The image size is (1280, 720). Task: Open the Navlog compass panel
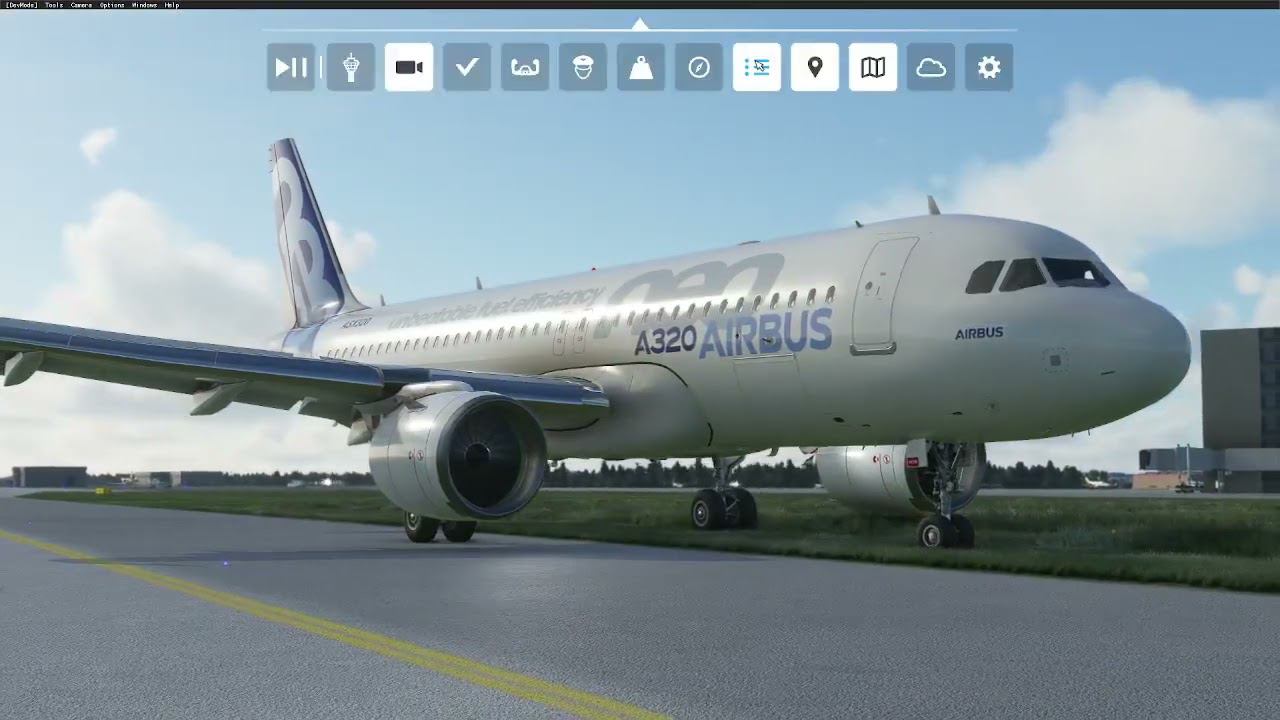point(699,67)
